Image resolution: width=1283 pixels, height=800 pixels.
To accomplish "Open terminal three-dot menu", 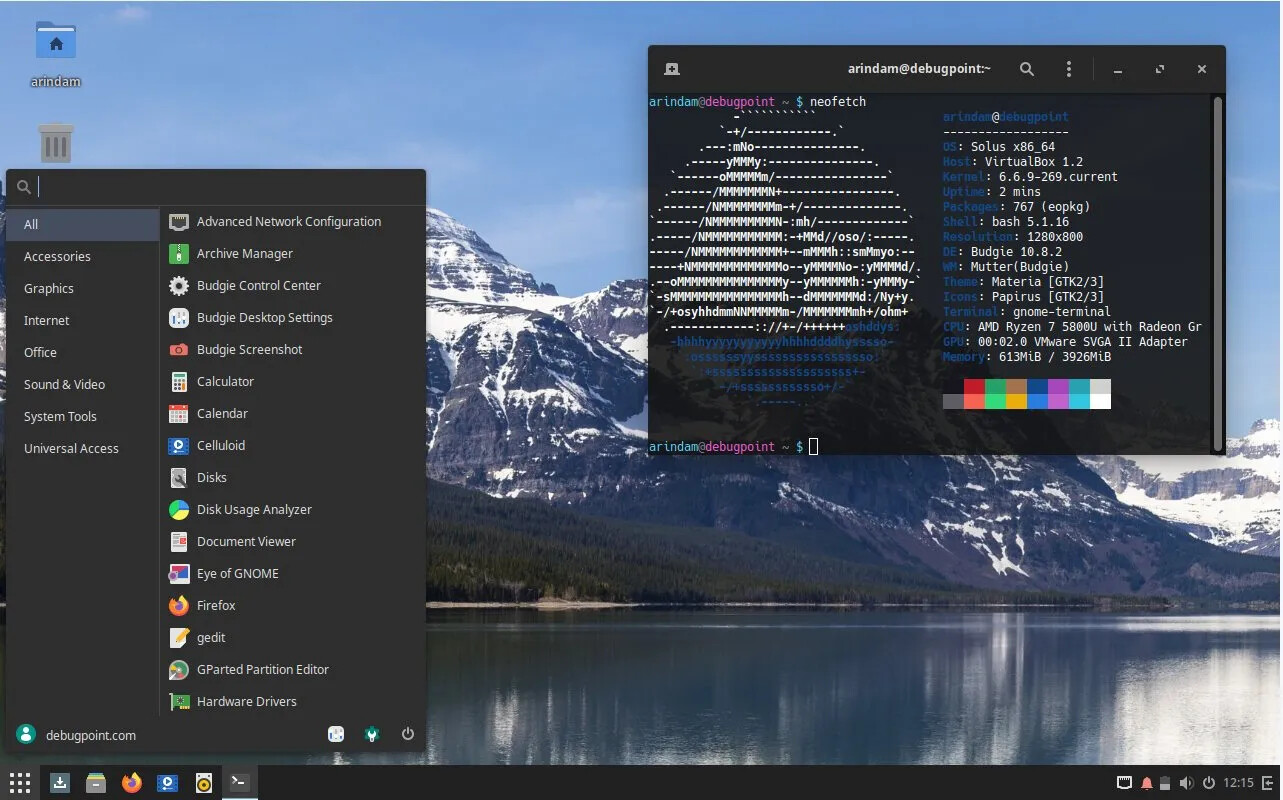I will click(1069, 69).
